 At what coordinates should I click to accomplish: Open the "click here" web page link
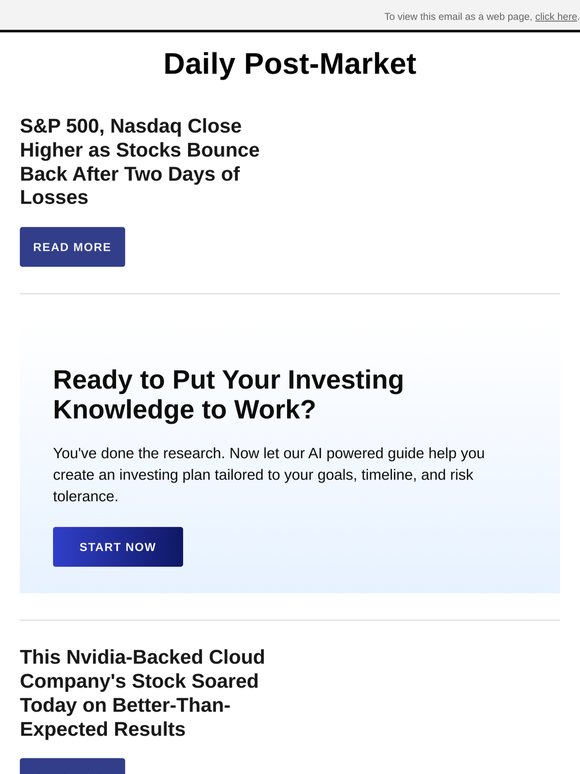556,17
